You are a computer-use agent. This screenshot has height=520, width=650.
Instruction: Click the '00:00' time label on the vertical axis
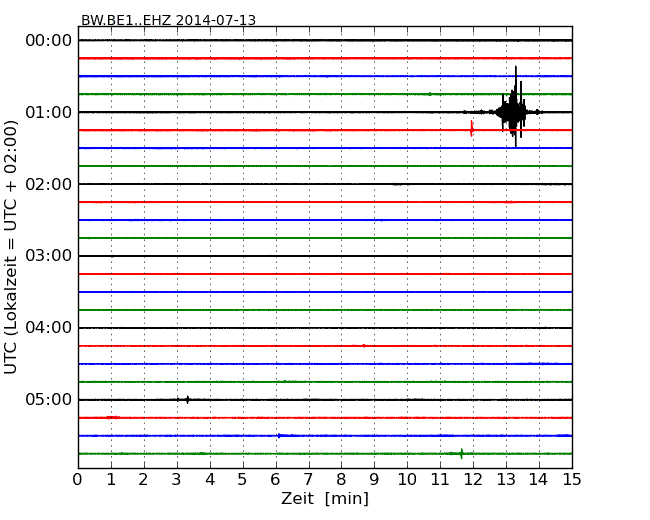(49, 41)
